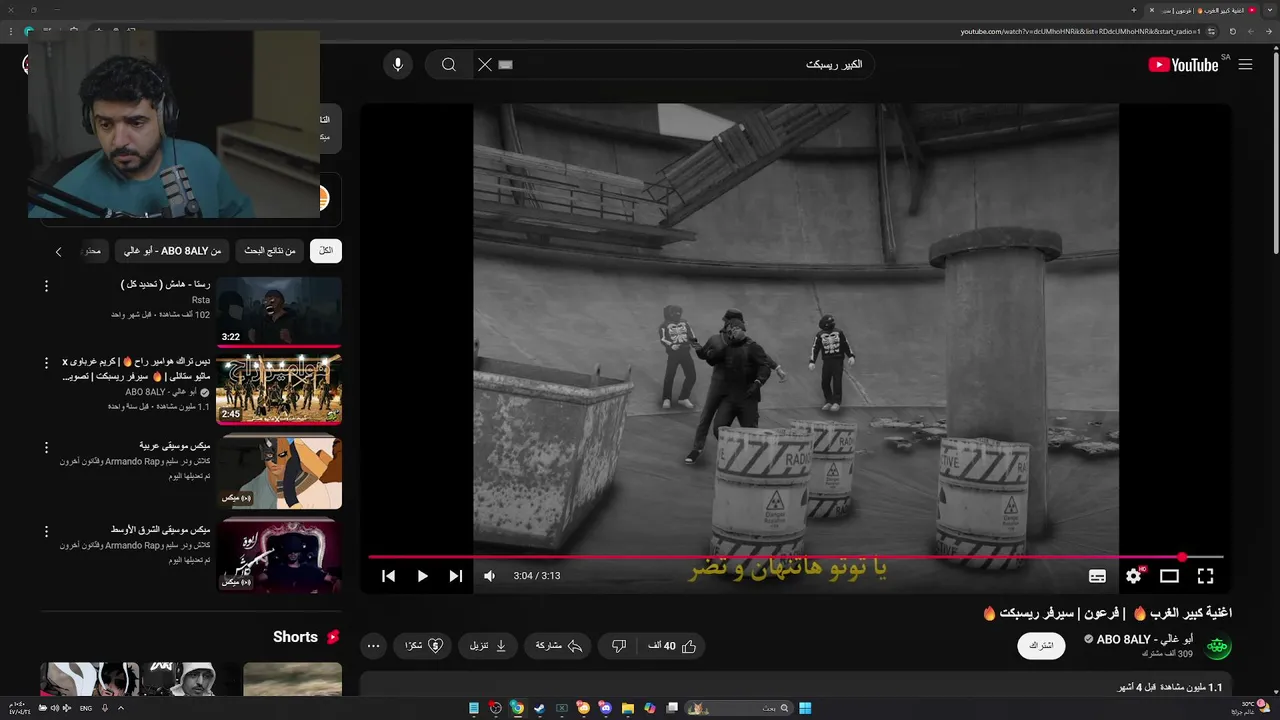Screen dimensions: 1280x720
Task: Download the video using تنزيل
Action: click(488, 646)
